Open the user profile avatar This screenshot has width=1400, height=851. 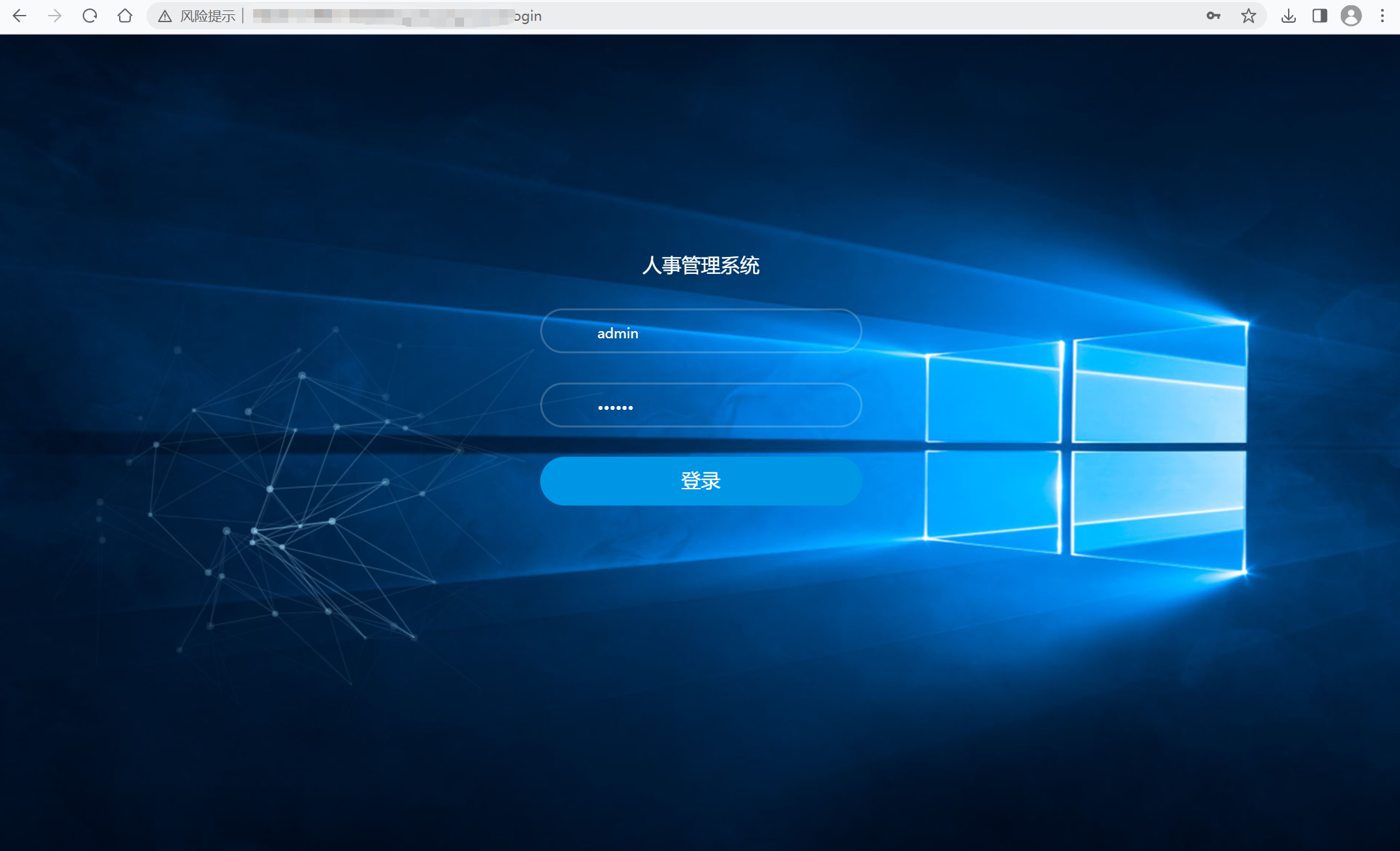(x=1351, y=16)
